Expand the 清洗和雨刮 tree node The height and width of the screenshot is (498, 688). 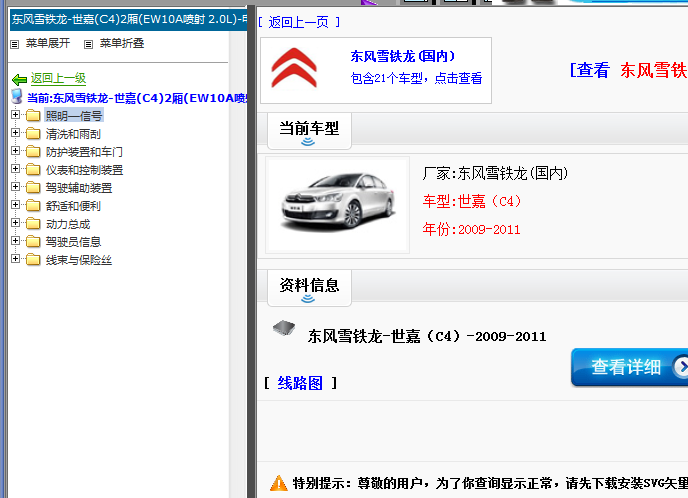click(x=15, y=133)
